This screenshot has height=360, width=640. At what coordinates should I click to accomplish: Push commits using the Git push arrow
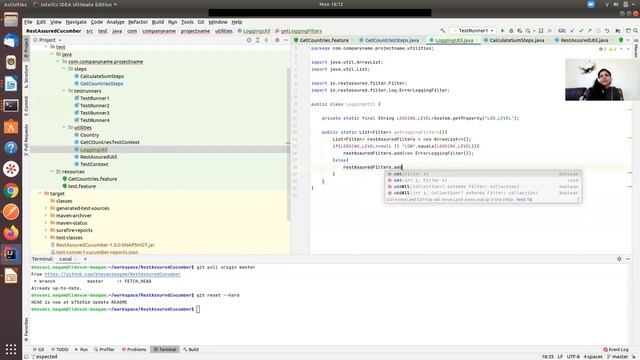[589, 31]
